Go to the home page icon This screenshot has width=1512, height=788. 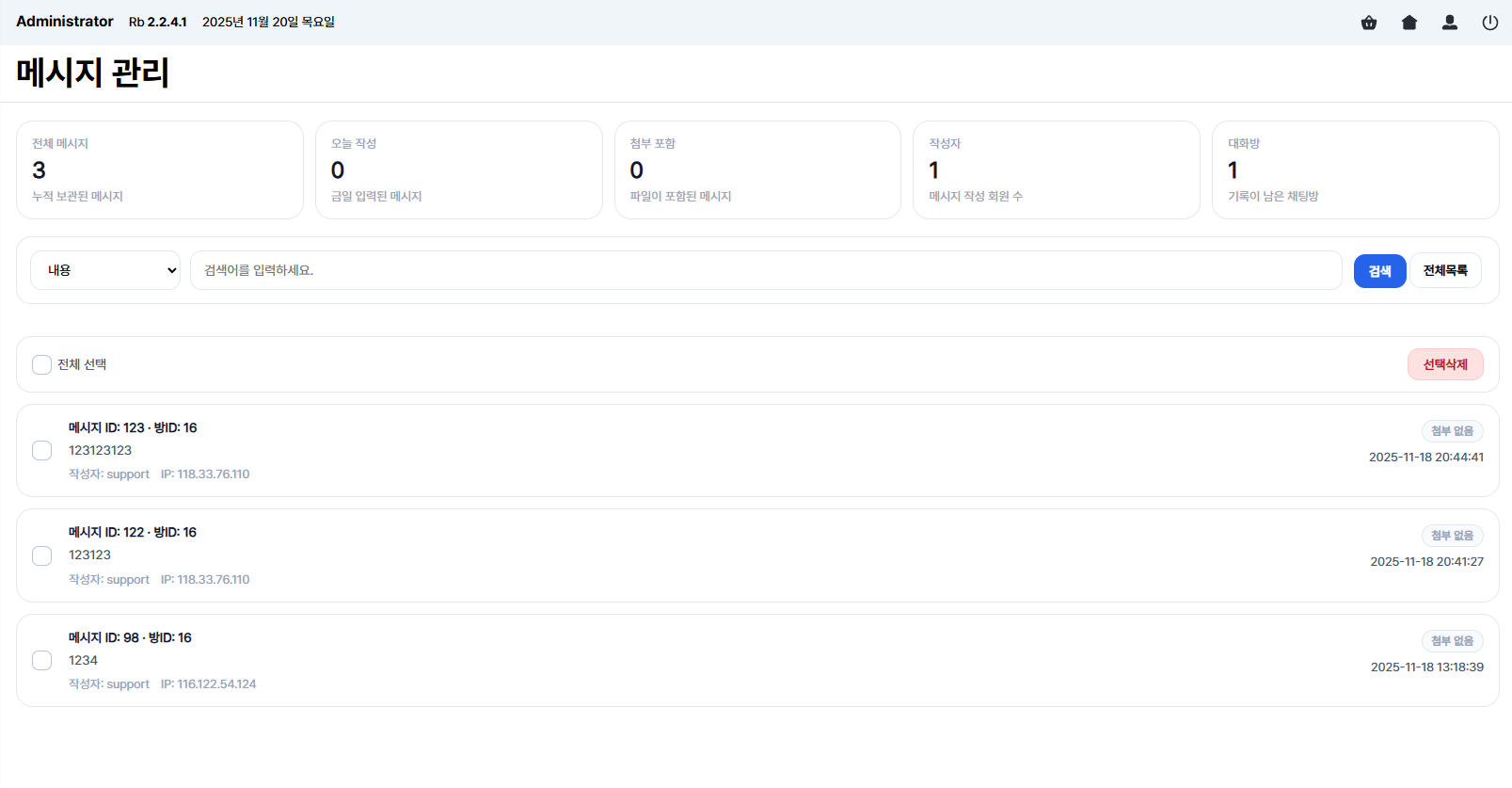point(1409,23)
